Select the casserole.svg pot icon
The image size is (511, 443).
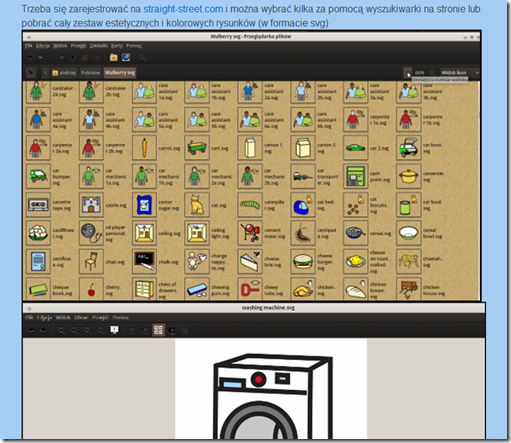pyautogui.click(x=409, y=176)
